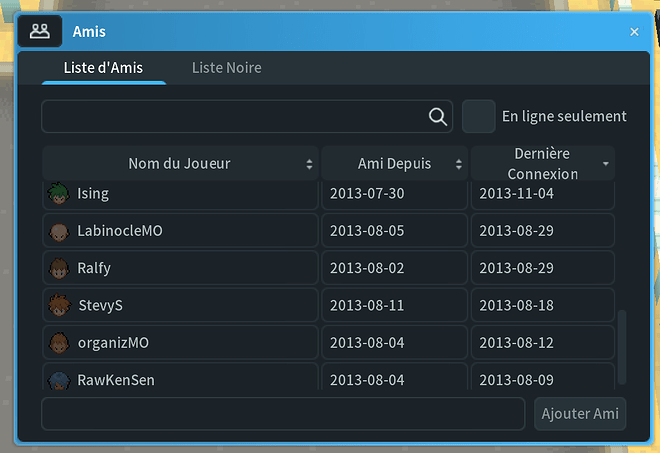Screen dimensions: 660x453
Task: Select the player name RawKenSen
Action: (116, 380)
